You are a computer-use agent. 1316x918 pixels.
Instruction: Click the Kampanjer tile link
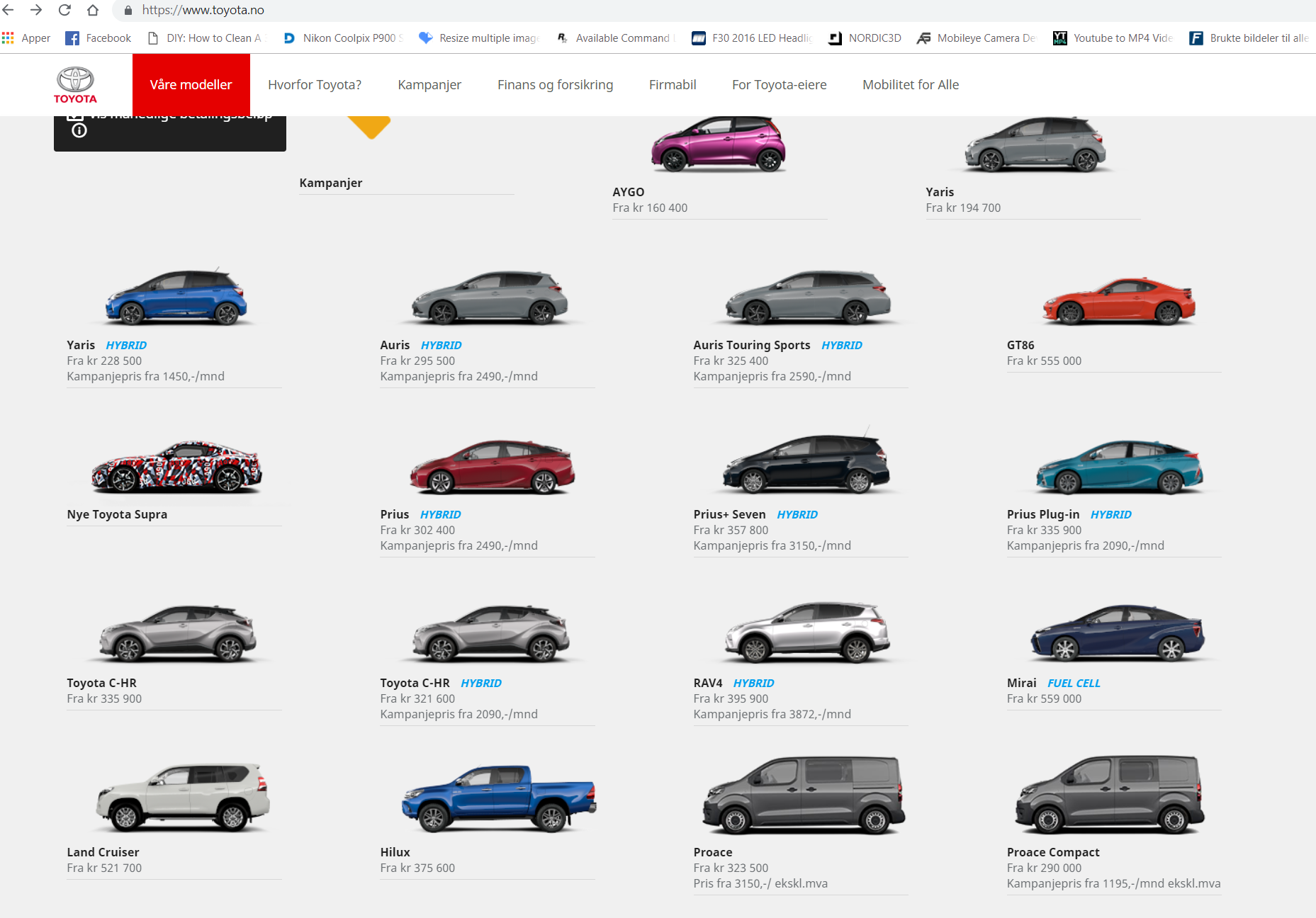[x=331, y=183]
